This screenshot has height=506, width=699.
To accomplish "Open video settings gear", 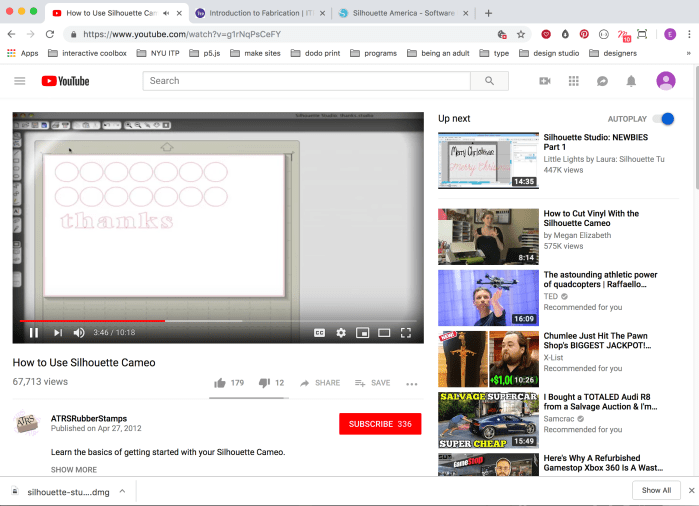I will click(341, 333).
